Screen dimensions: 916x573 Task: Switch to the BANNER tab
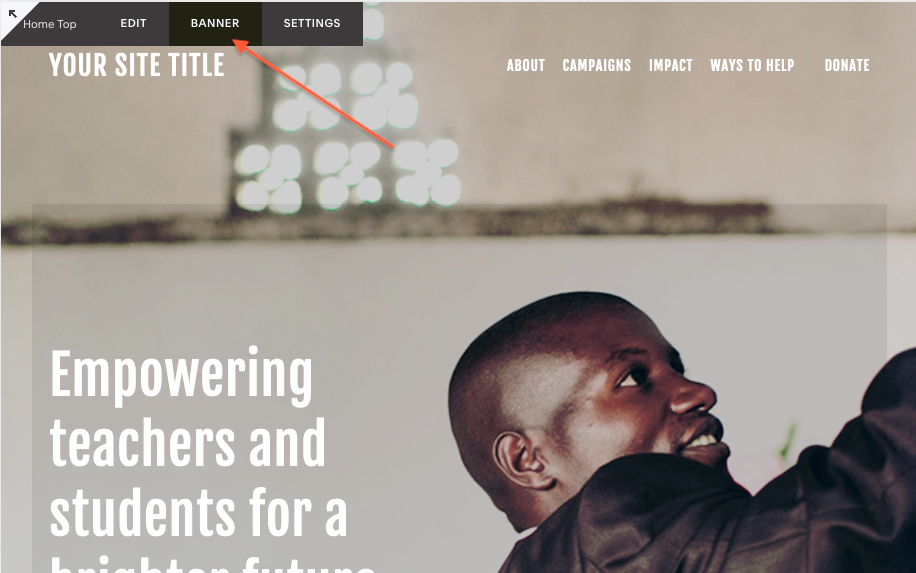[x=215, y=23]
